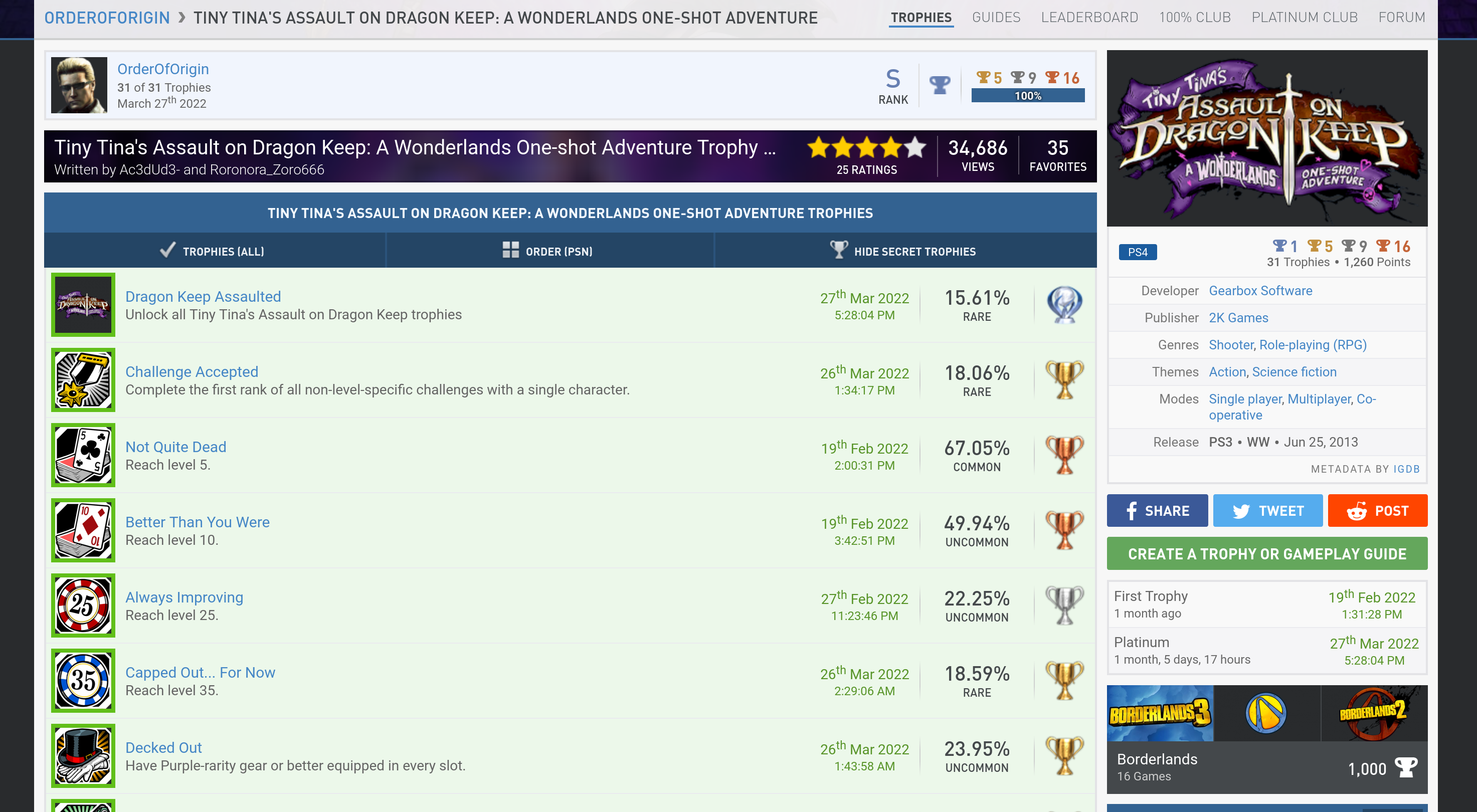Open the OrderOfOrigin profile avatar
This screenshot has width=1477, height=812.
coord(79,85)
